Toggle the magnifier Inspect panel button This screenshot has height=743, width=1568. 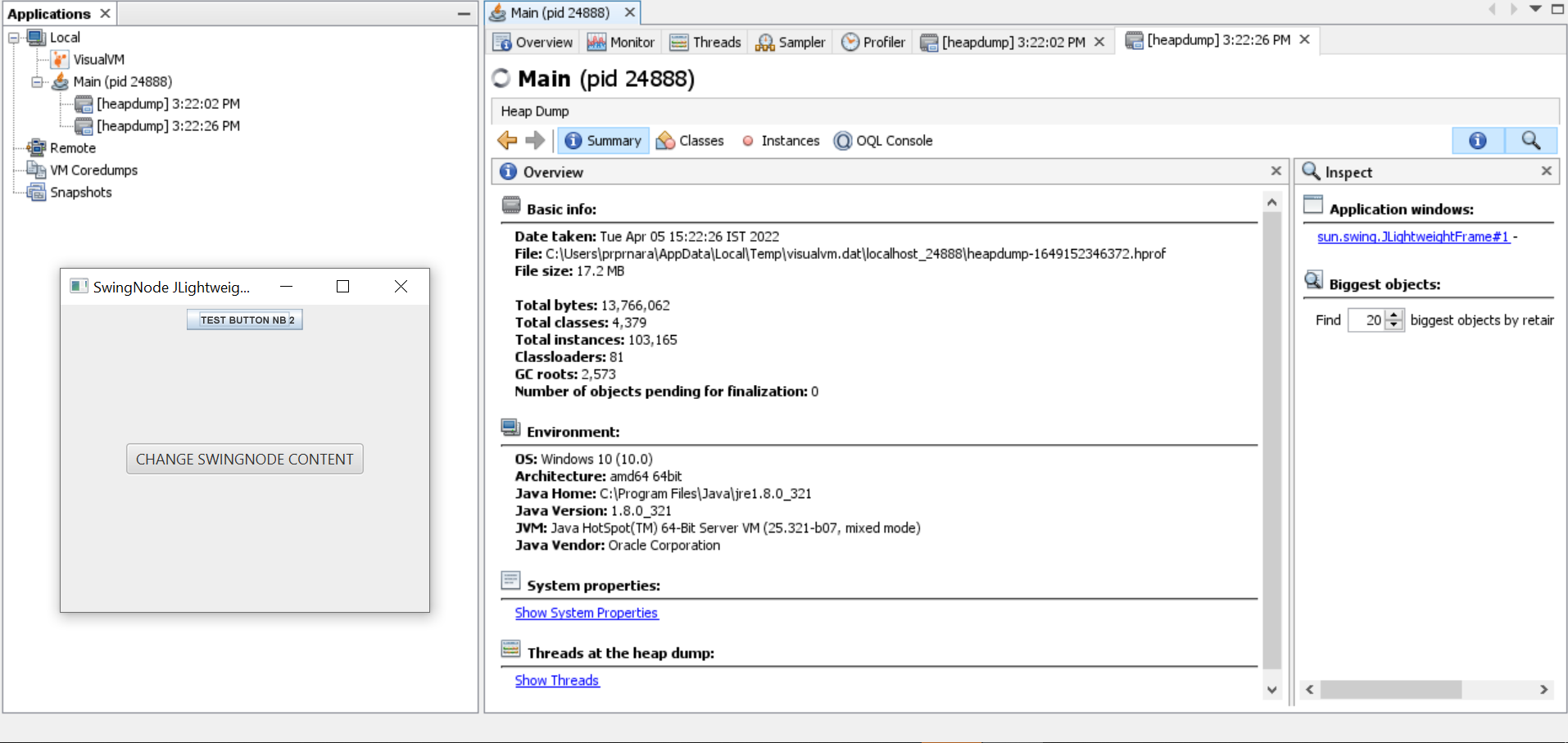(x=1530, y=141)
